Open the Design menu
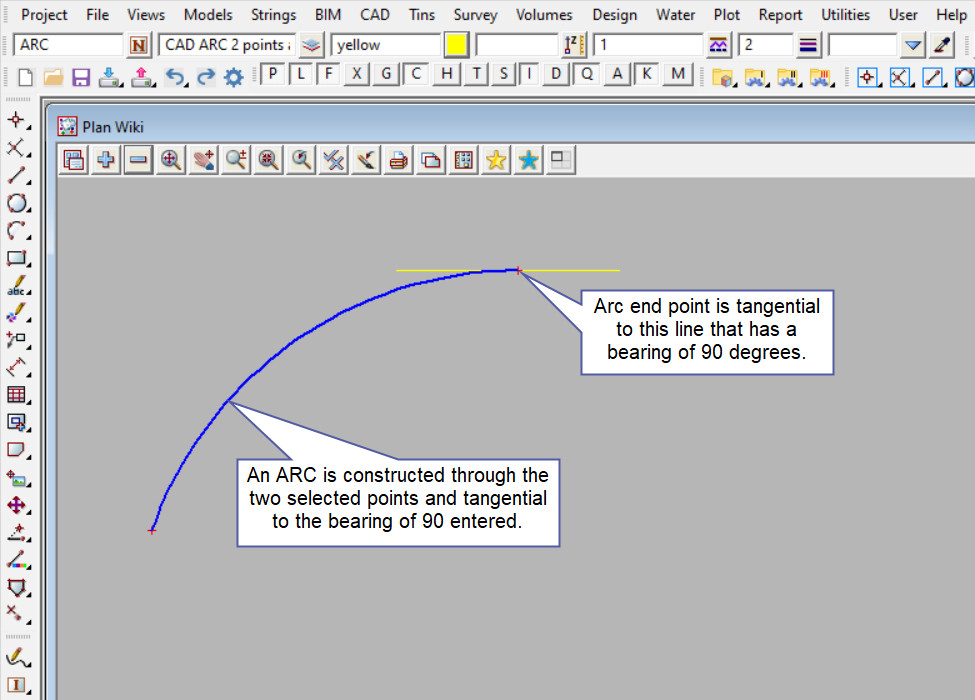Screen dimensions: 975x700 pyautogui.click(x=614, y=14)
